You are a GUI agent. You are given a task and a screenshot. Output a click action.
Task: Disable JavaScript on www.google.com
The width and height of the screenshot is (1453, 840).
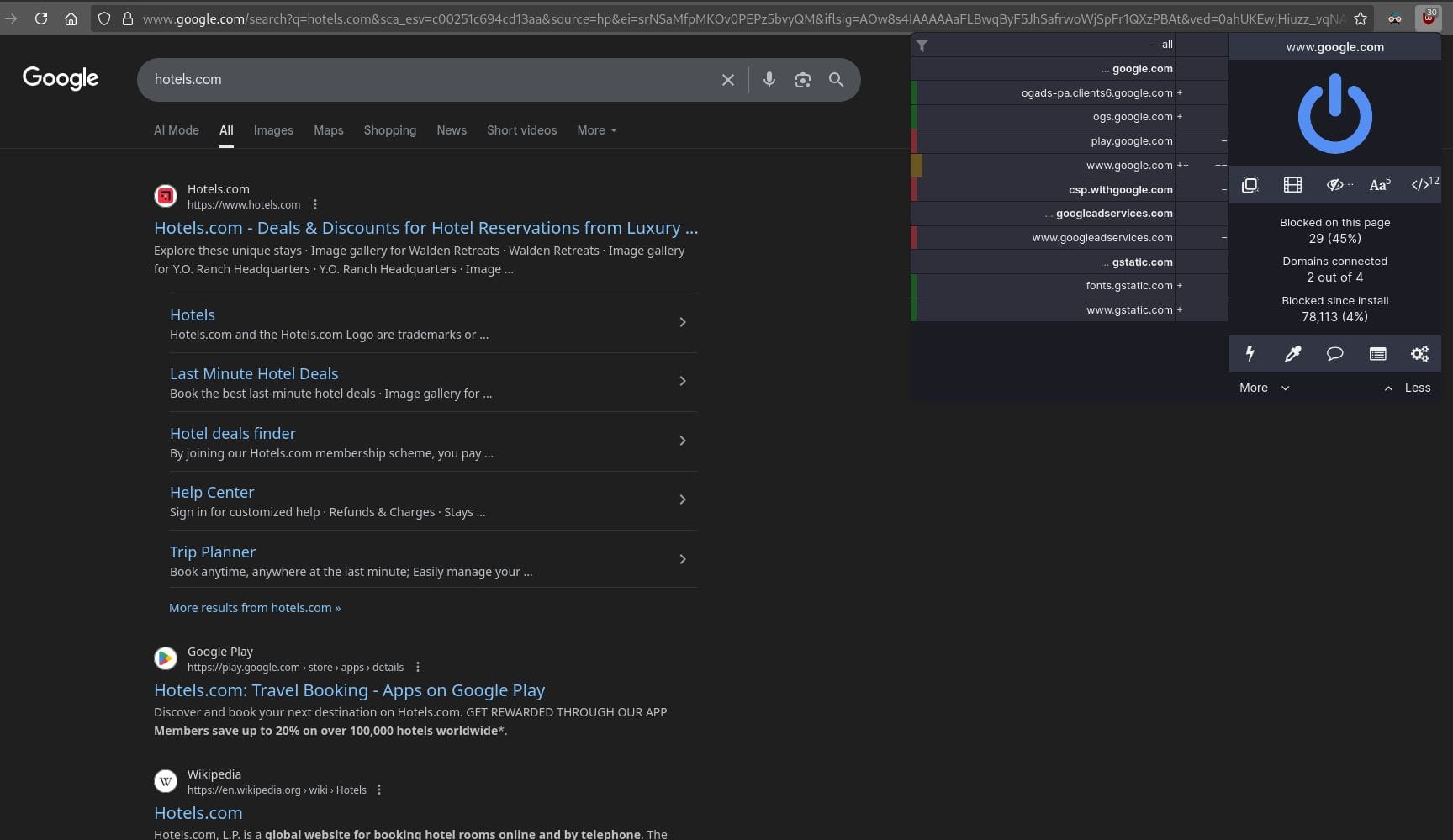click(1422, 185)
